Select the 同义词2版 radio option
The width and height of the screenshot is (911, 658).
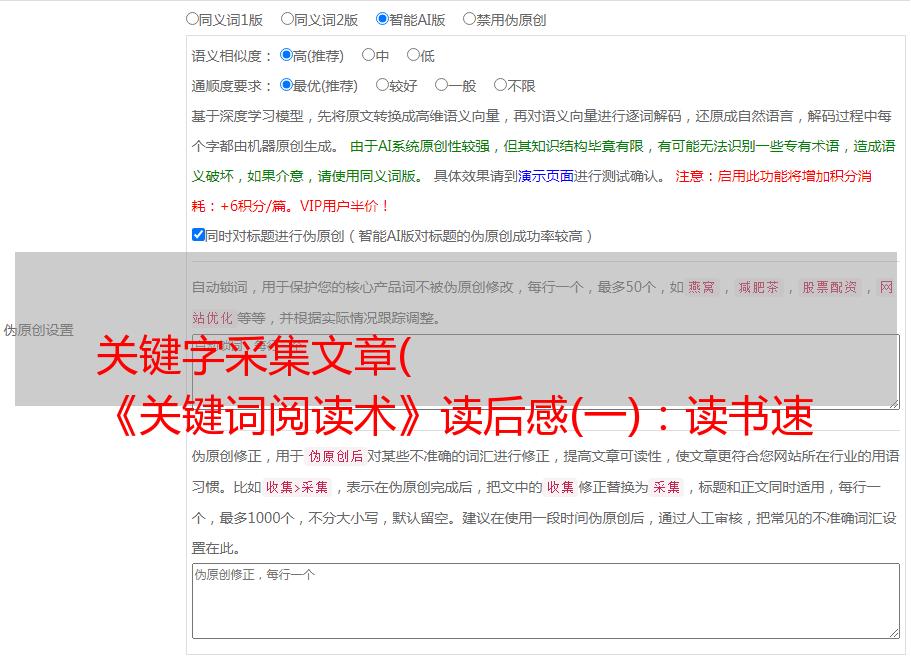(287, 19)
